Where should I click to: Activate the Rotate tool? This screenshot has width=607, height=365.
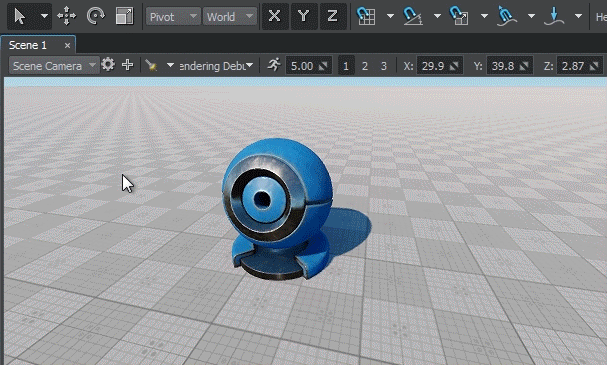[96, 16]
